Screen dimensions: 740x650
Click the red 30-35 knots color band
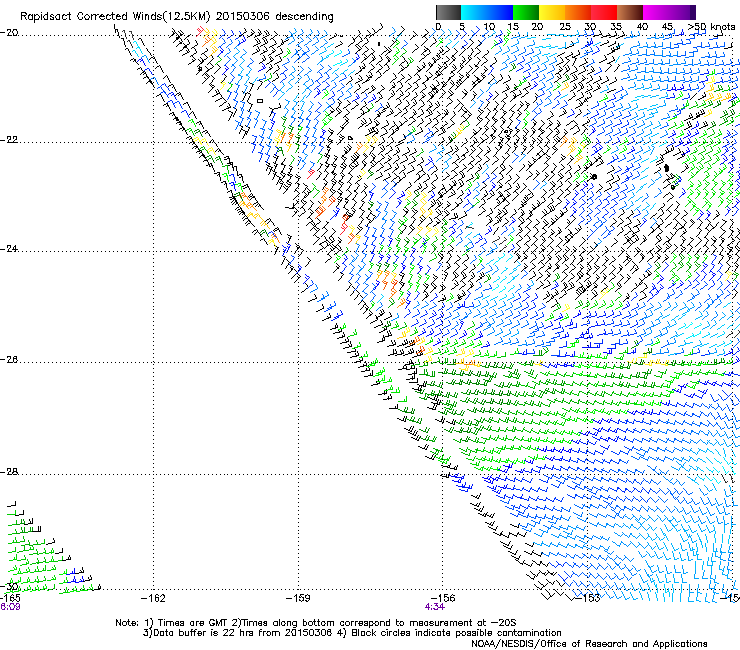604,12
